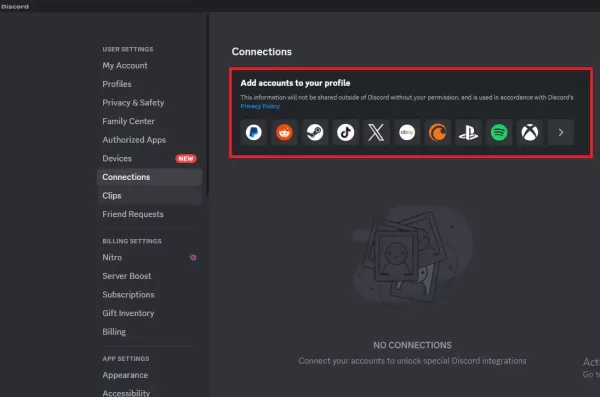Image resolution: width=600 pixels, height=397 pixels.
Task: Click 'Connect your accounts to unlock' text
Action: 412,361
